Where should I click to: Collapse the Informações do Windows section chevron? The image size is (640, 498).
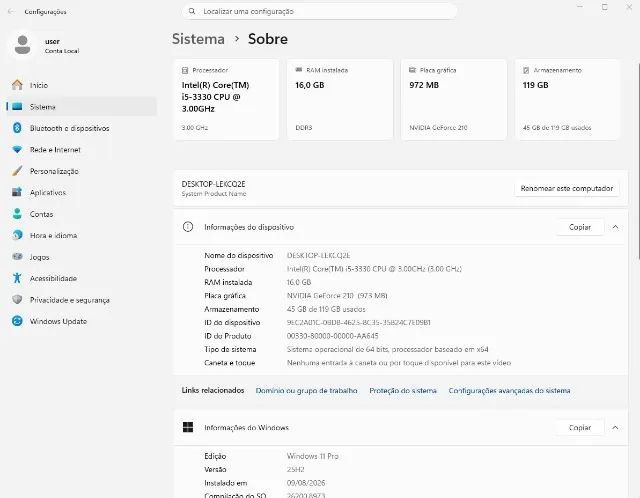tap(615, 427)
